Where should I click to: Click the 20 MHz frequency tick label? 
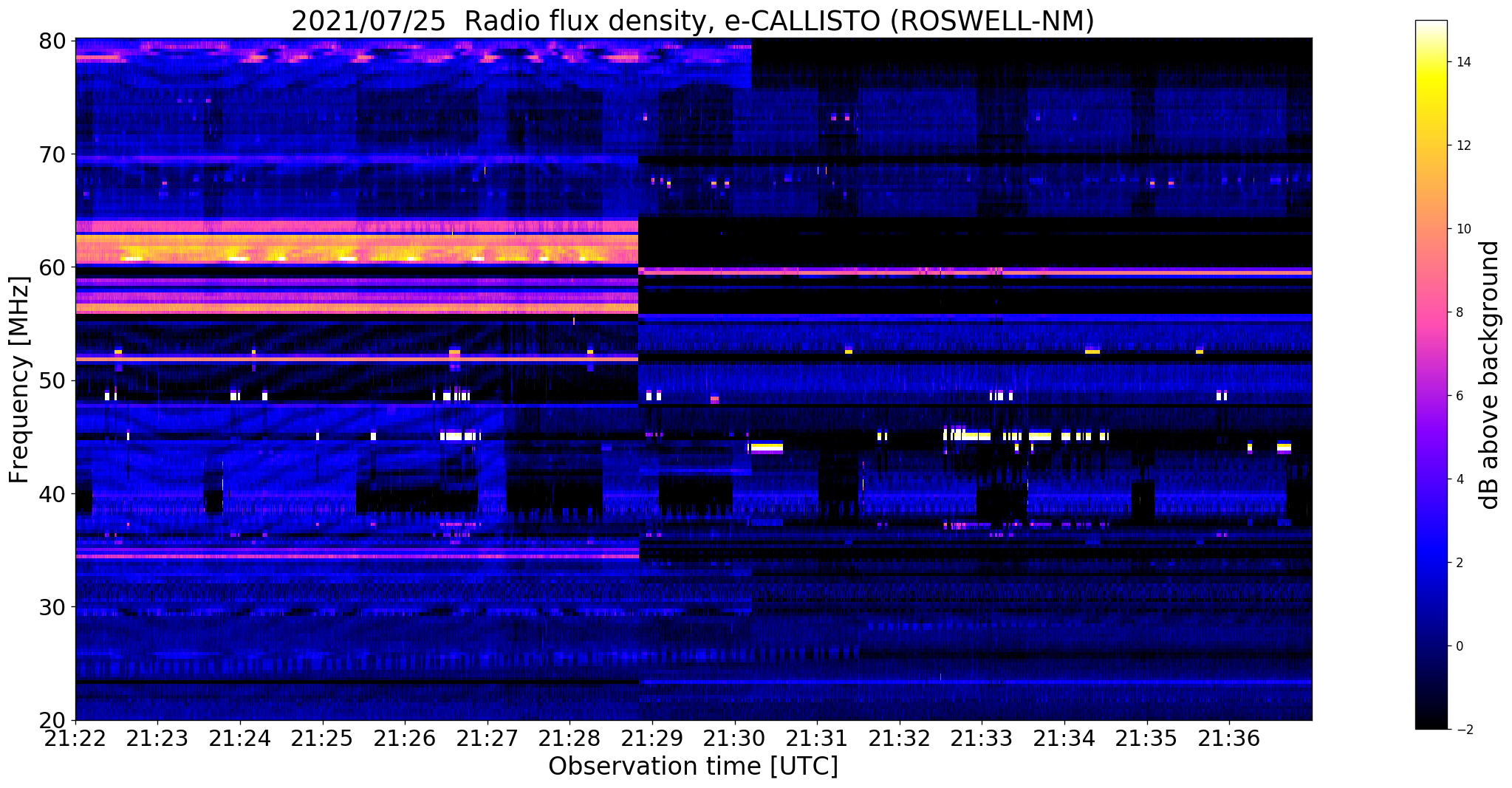click(x=52, y=720)
